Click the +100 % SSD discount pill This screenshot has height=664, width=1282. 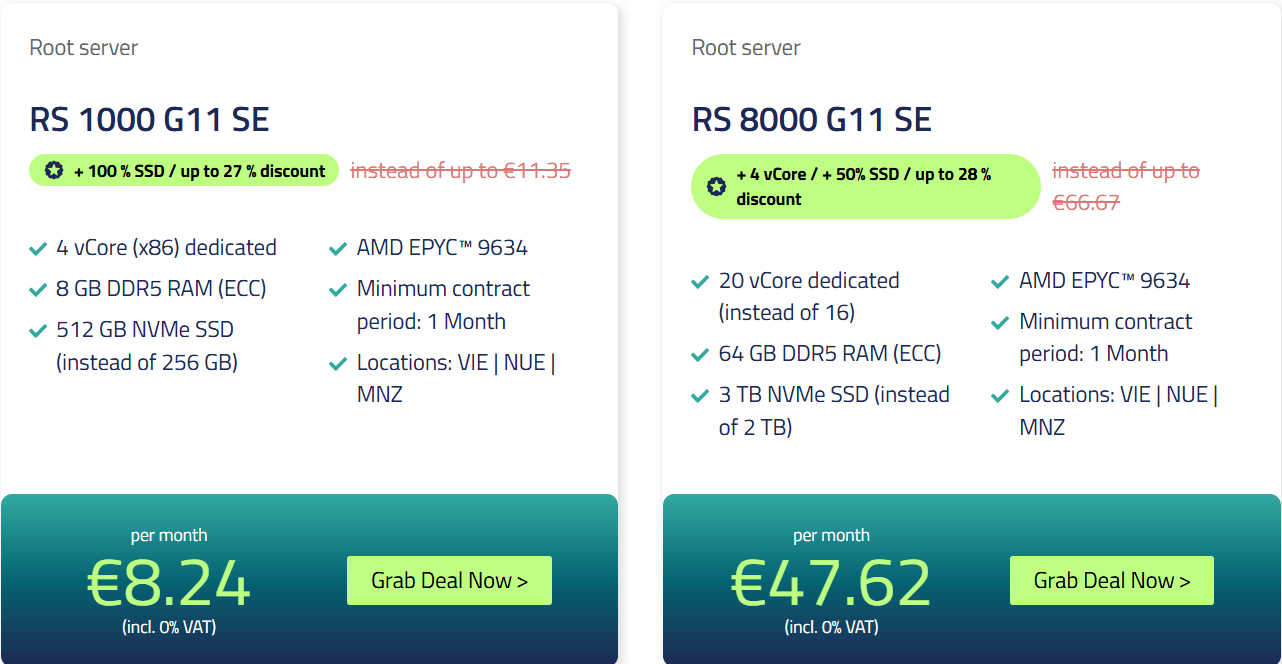[x=185, y=171]
